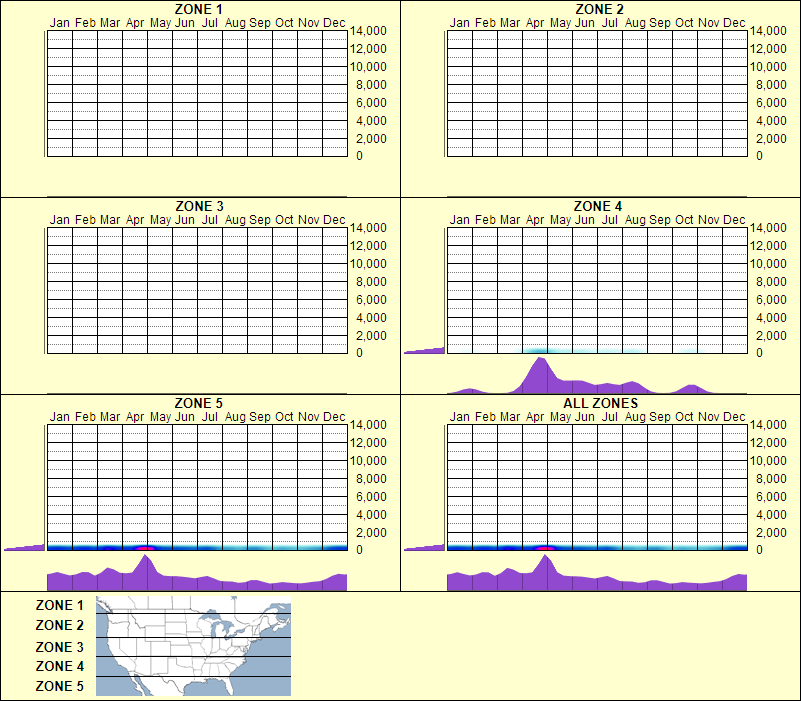Viewport: 801px width, 701px height.
Task: Click Sep month label in ZONE 3 chart
Action: tap(260, 220)
